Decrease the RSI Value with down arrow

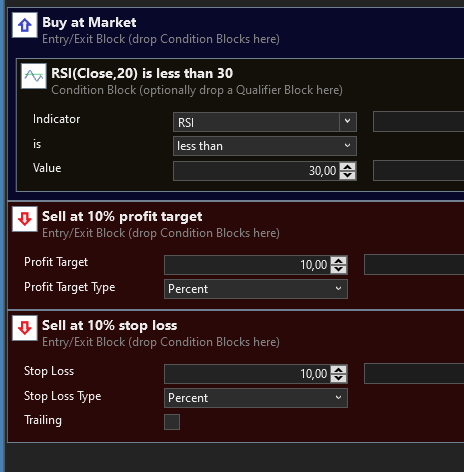click(x=348, y=175)
